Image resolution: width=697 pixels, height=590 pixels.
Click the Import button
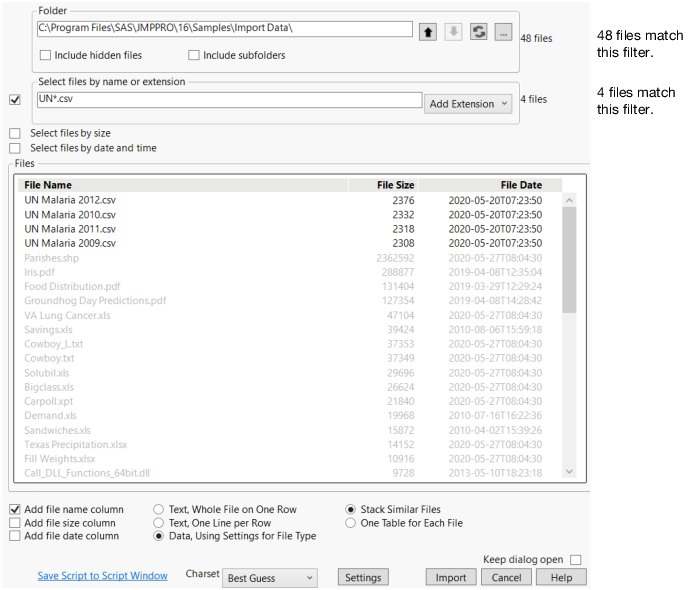(451, 578)
